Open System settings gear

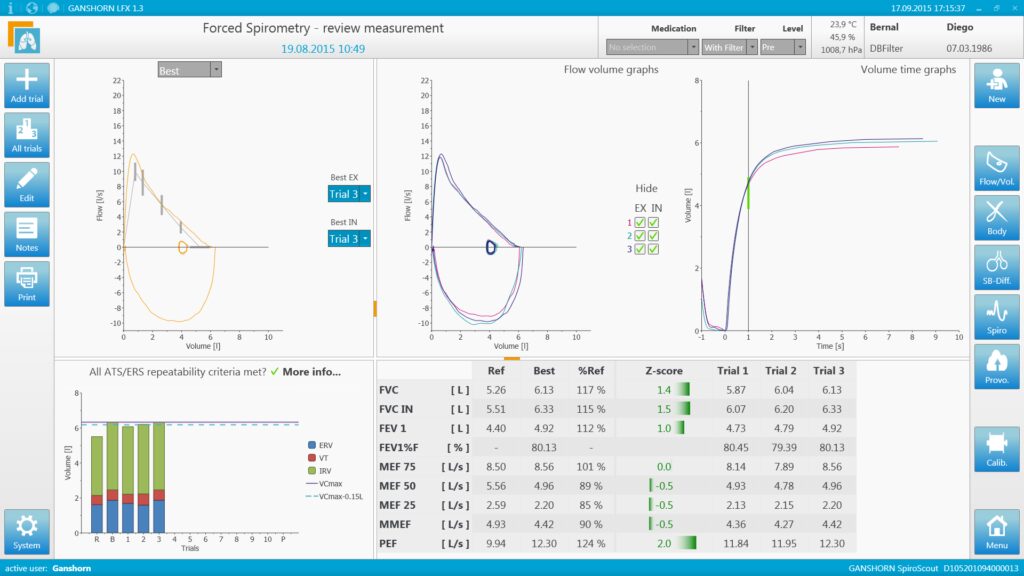(27, 532)
